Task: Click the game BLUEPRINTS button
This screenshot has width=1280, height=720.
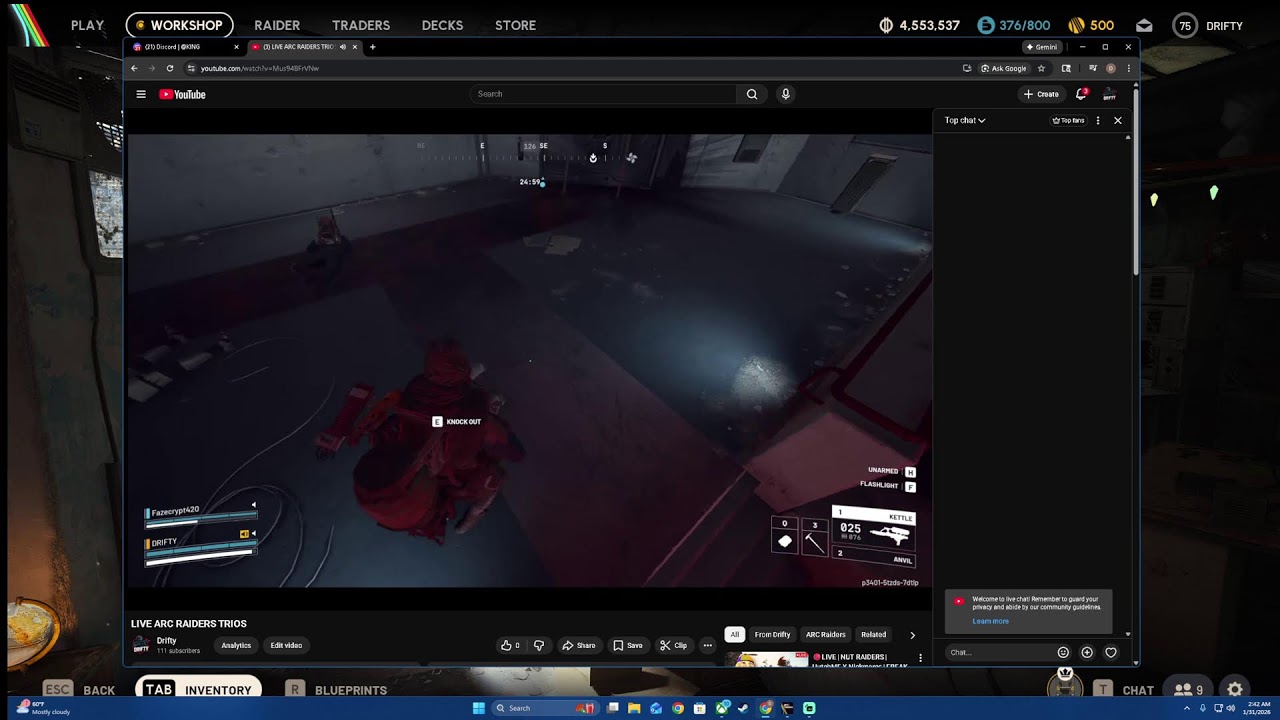Action: tap(336, 690)
